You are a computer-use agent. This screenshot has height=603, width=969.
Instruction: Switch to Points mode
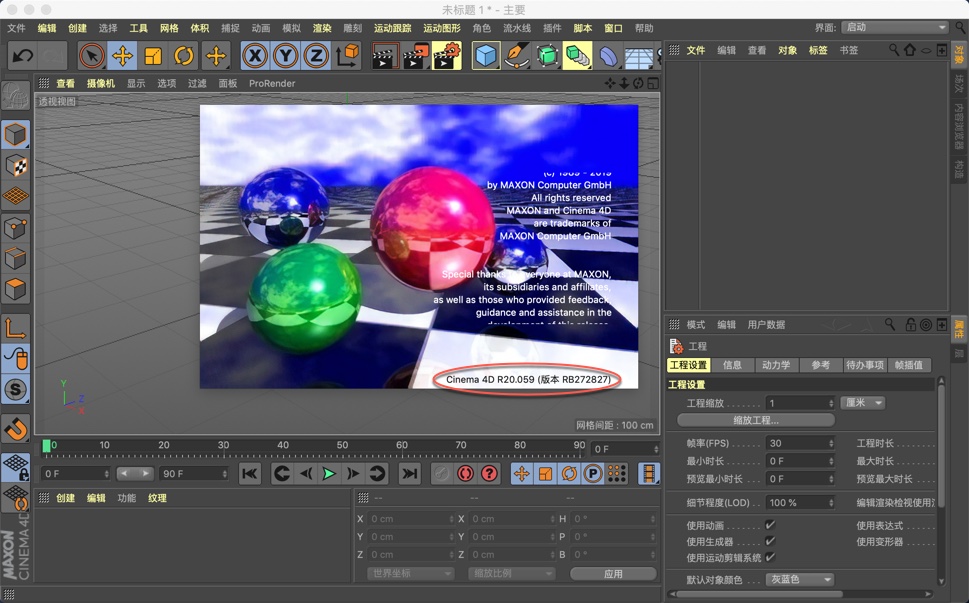click(x=15, y=228)
